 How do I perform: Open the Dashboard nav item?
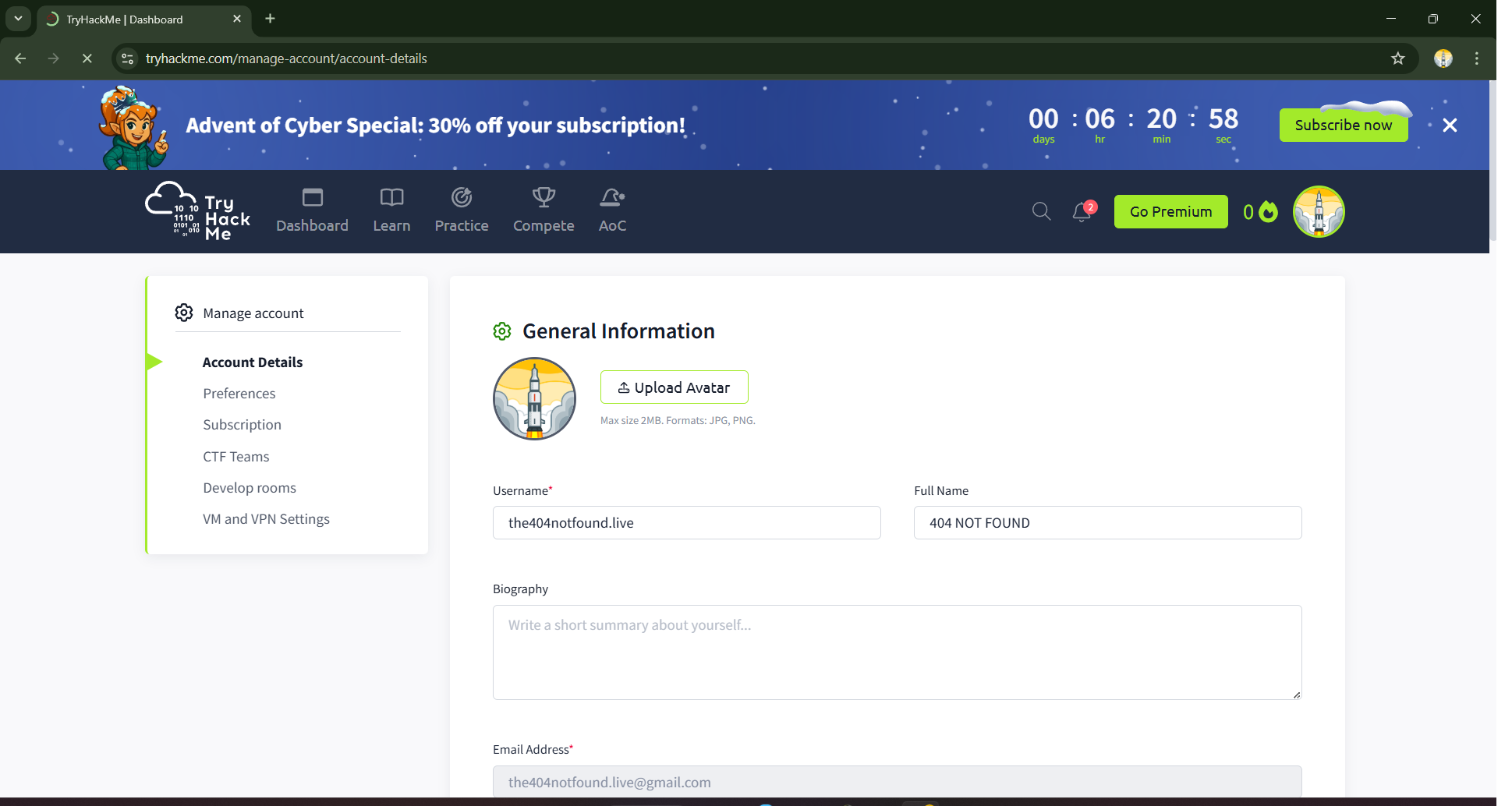pyautogui.click(x=312, y=210)
